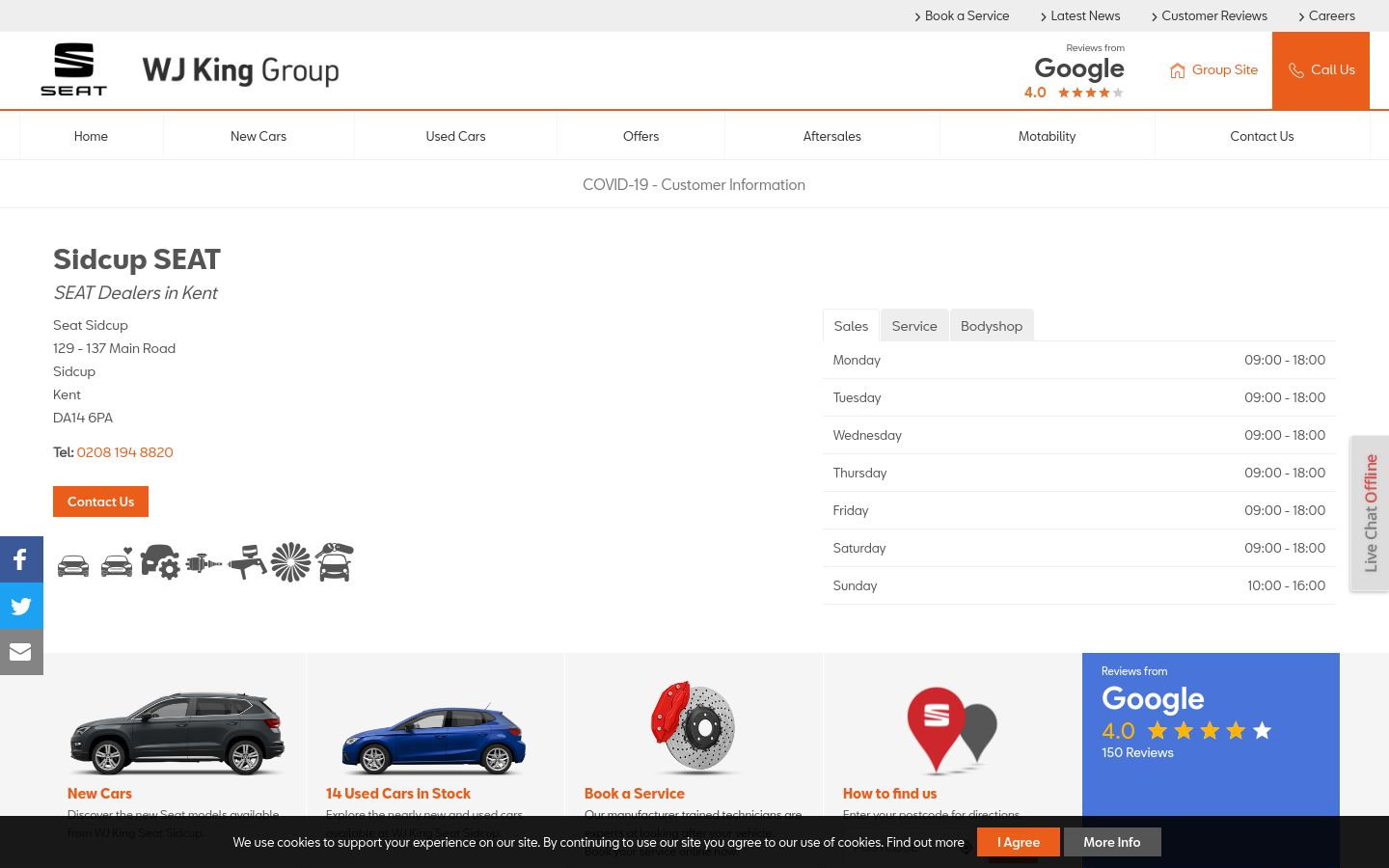The image size is (1389, 868).
Task: Click the red map pin location image
Action: coord(952,730)
